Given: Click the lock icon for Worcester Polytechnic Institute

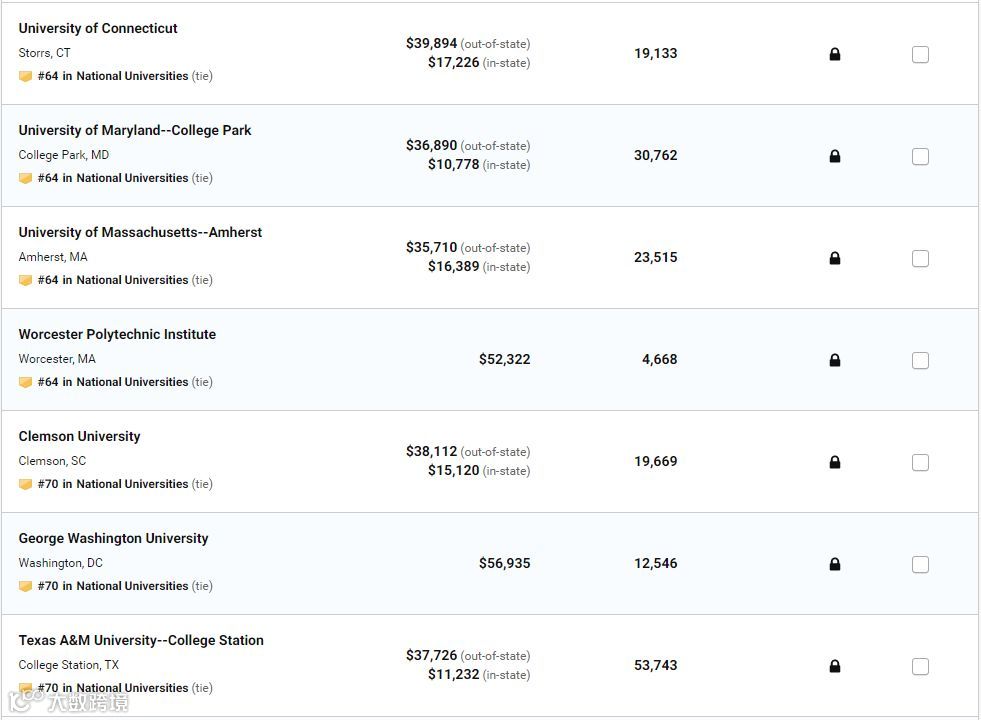Looking at the screenshot, I should tap(835, 360).
